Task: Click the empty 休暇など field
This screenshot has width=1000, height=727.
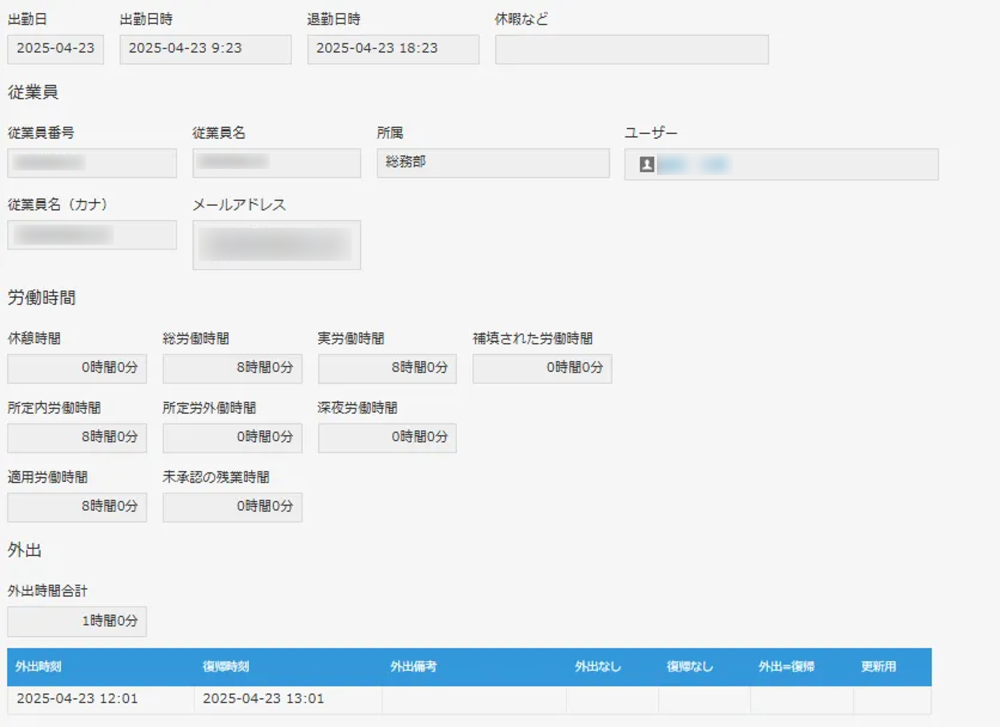Action: click(x=632, y=49)
